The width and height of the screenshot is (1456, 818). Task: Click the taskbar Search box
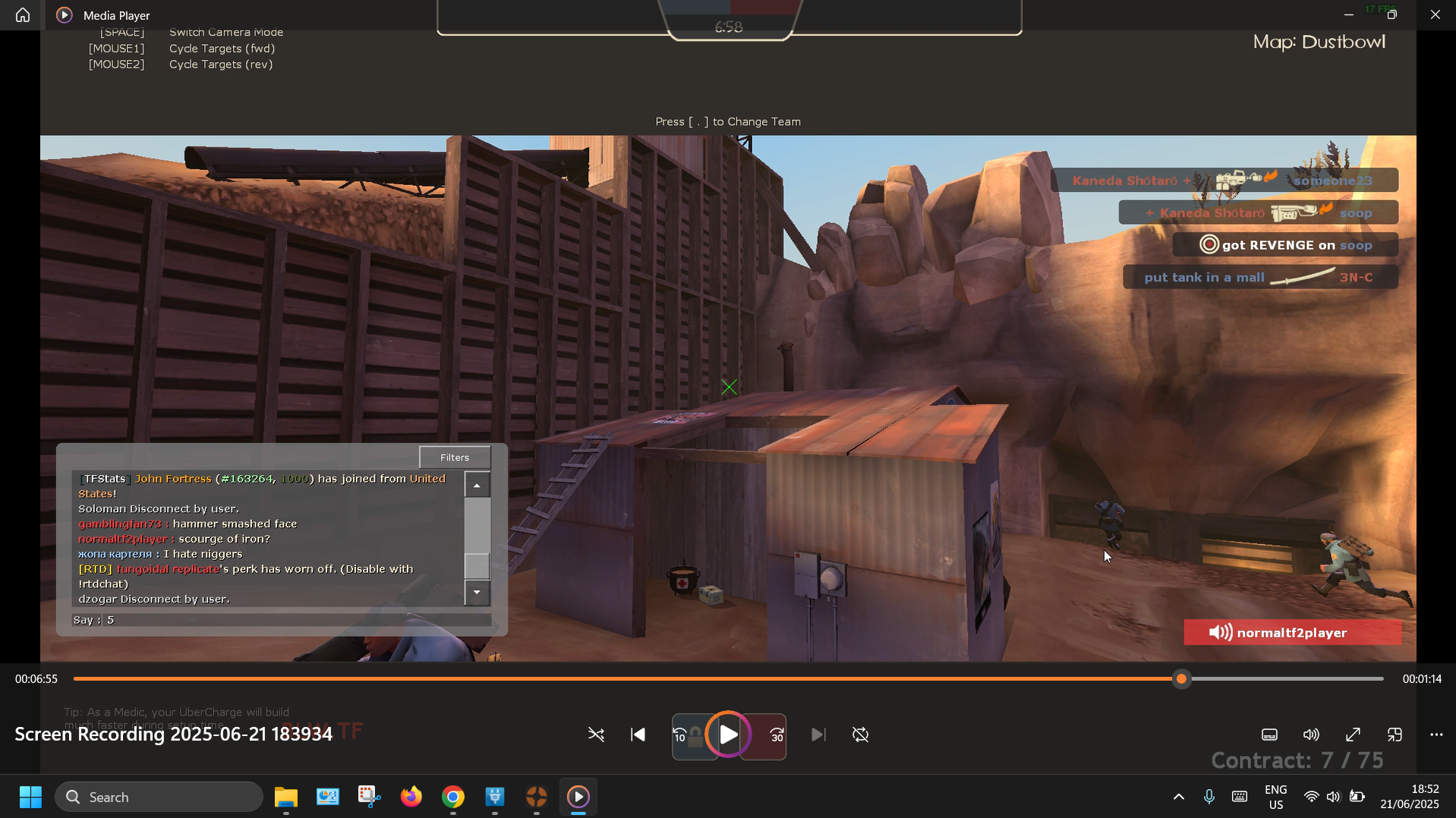[x=159, y=797]
